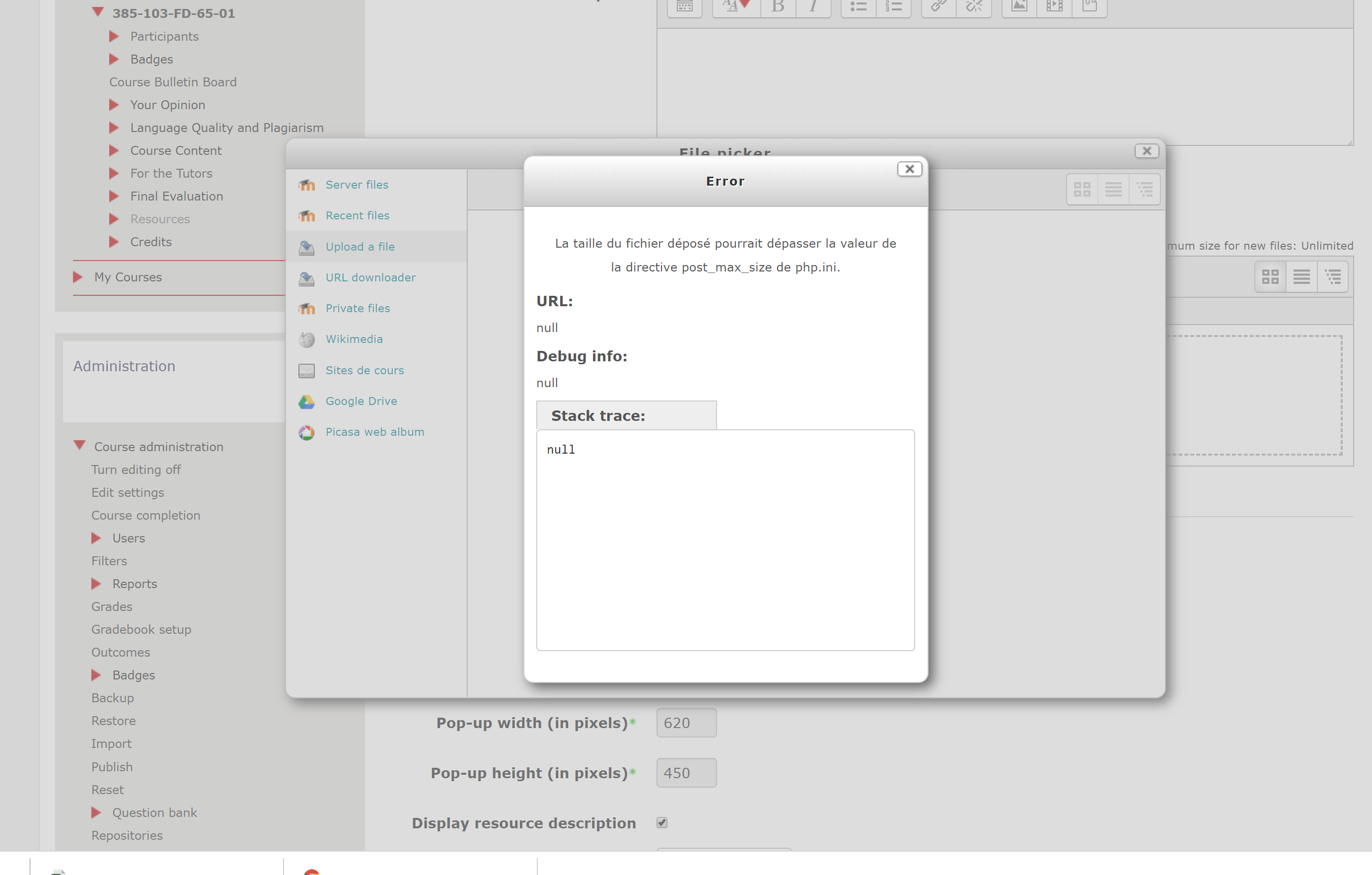Switch the file picker to icon grid view
The width and height of the screenshot is (1372, 875).
(1082, 189)
